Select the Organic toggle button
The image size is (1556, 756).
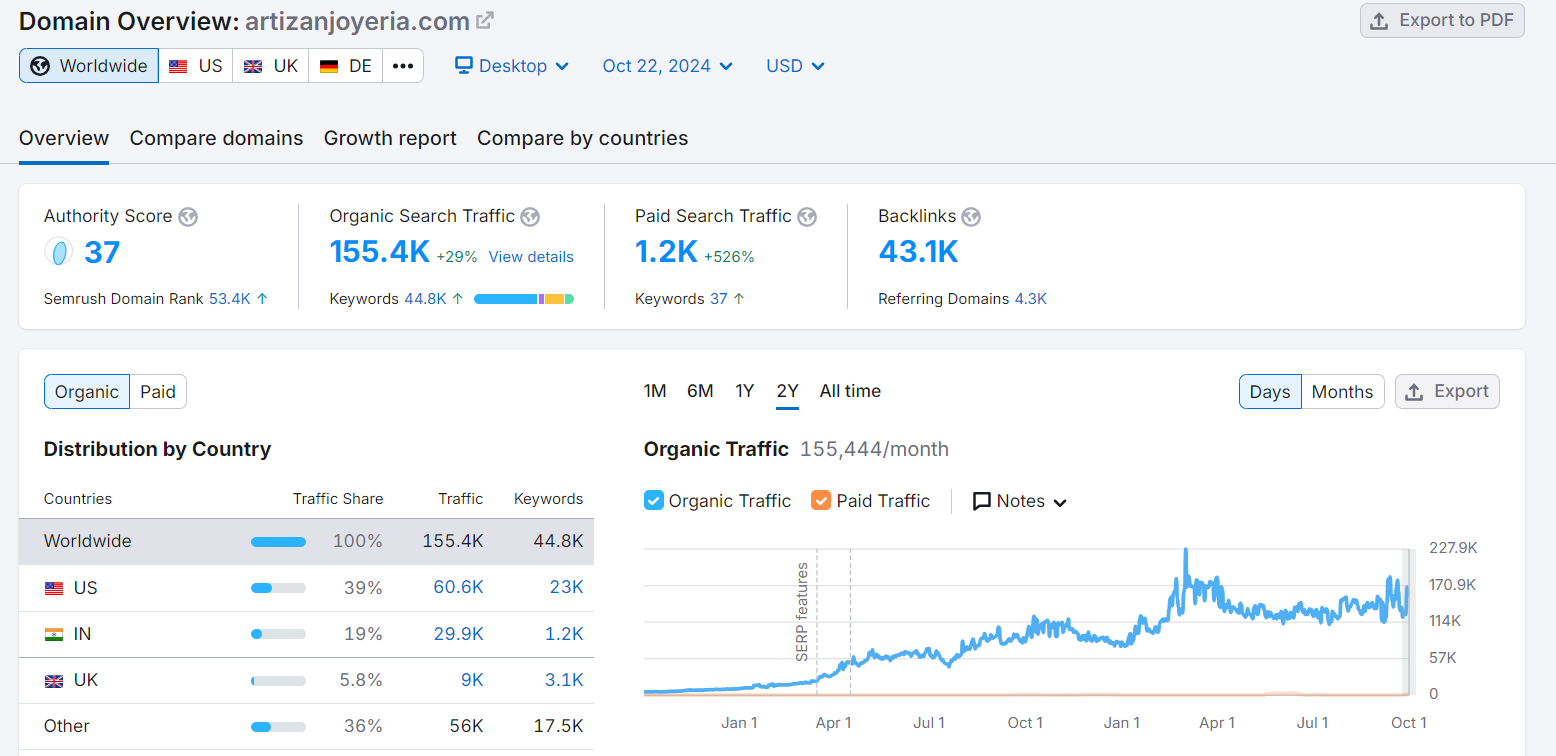coord(87,392)
